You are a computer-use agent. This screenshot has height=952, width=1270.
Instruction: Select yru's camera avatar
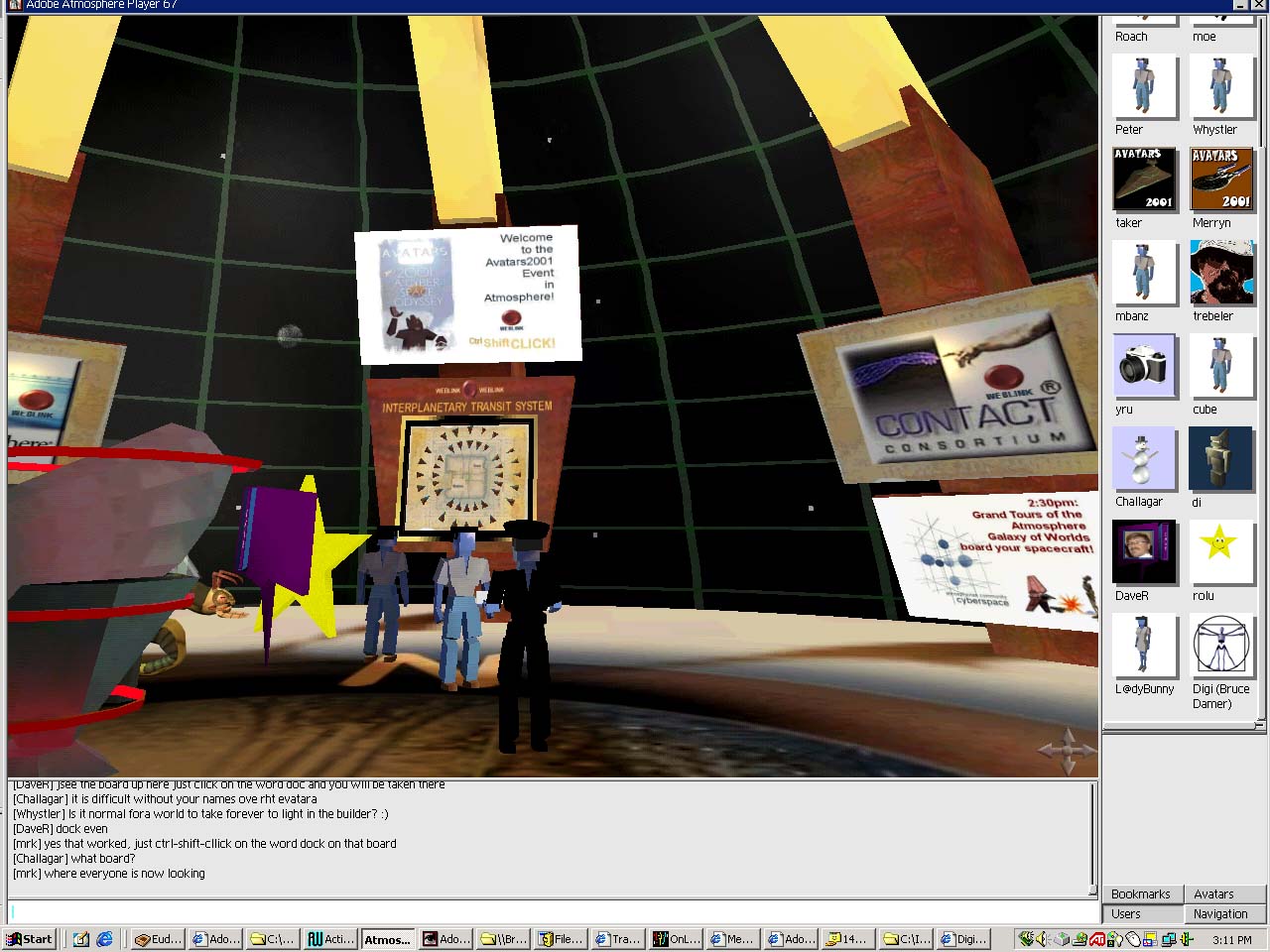coord(1144,366)
